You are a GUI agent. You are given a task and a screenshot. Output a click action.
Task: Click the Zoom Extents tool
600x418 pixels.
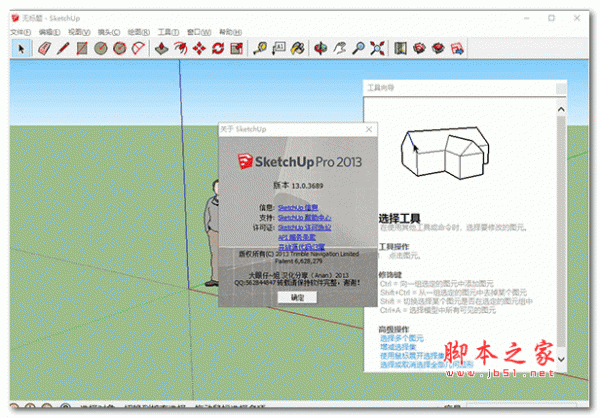(377, 49)
